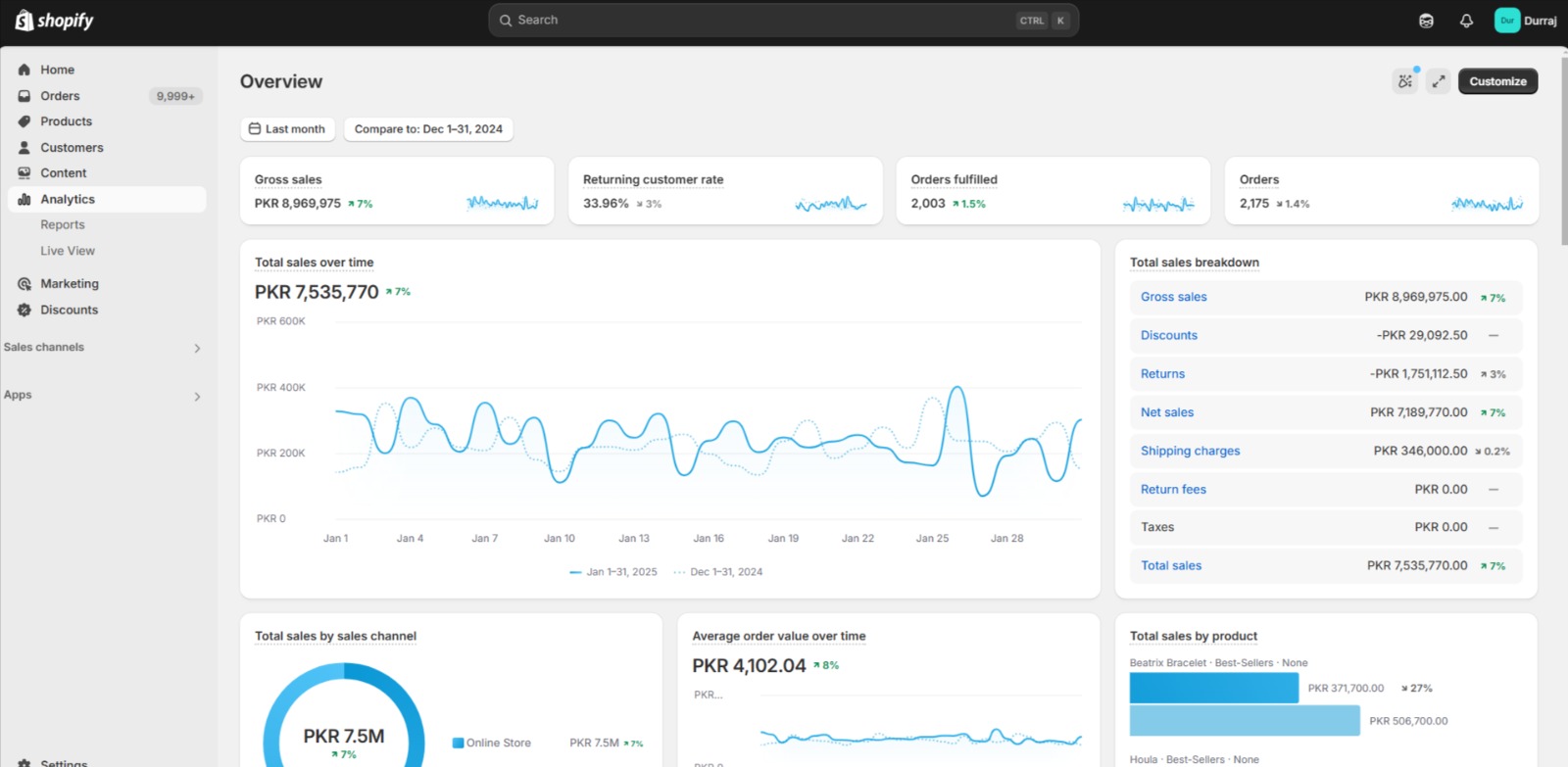1568x767 pixels.
Task: Open the Sidekick assistant icon in top bar
Action: [1426, 21]
